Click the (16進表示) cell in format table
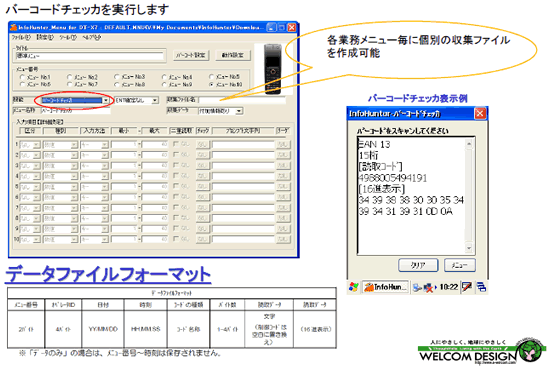This screenshot has height=369, width=550. coord(316,329)
